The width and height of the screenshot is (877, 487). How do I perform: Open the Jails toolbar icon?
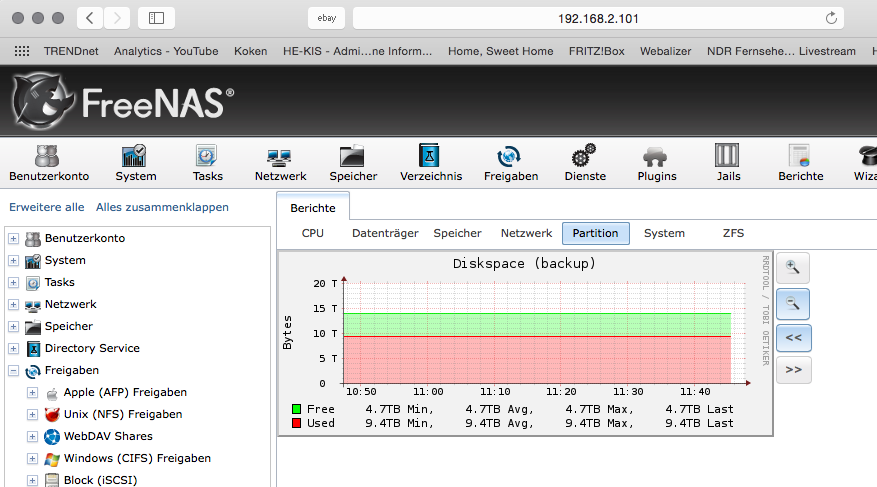click(x=728, y=163)
